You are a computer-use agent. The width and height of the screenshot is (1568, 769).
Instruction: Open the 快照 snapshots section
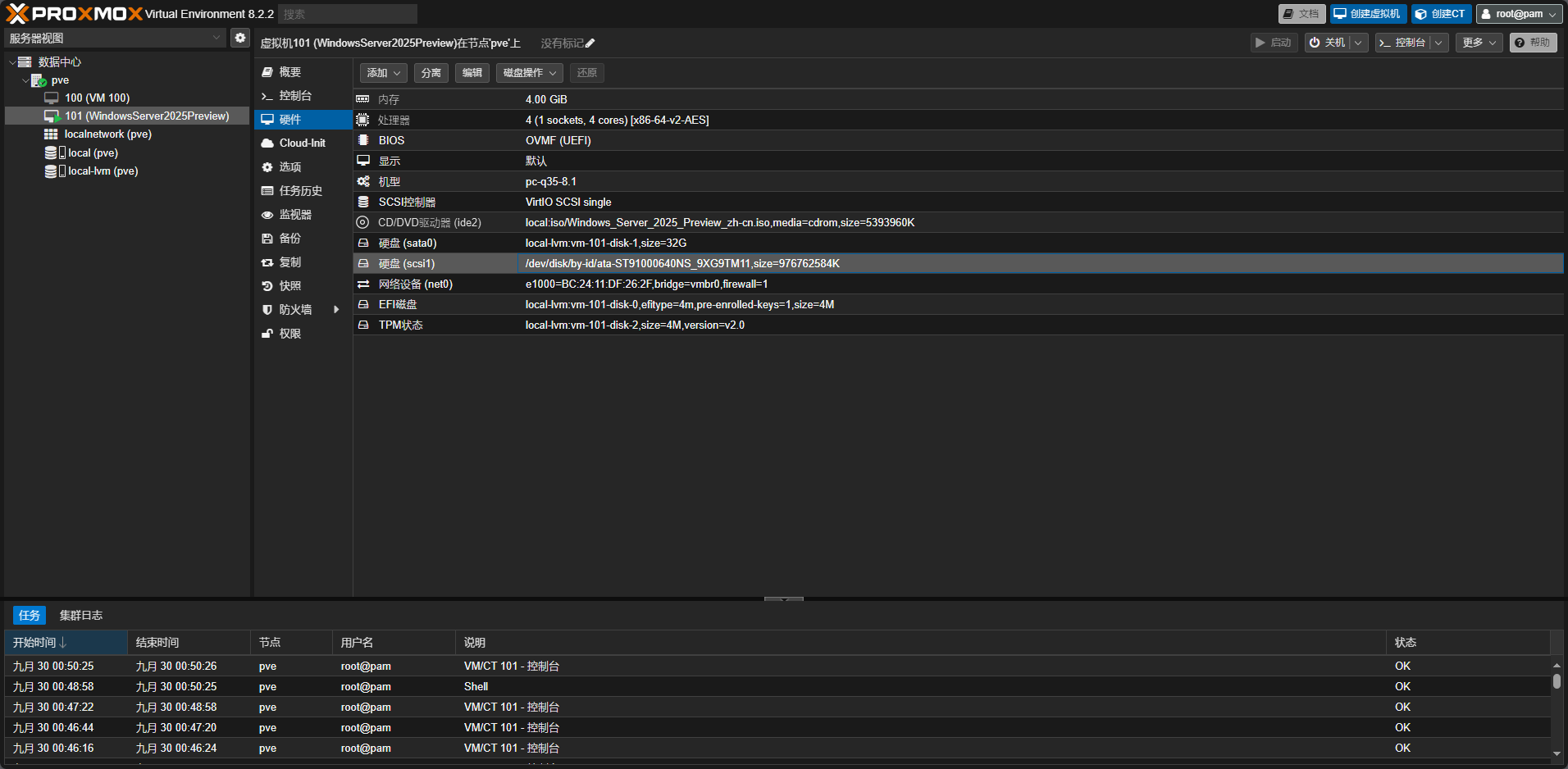click(x=290, y=286)
